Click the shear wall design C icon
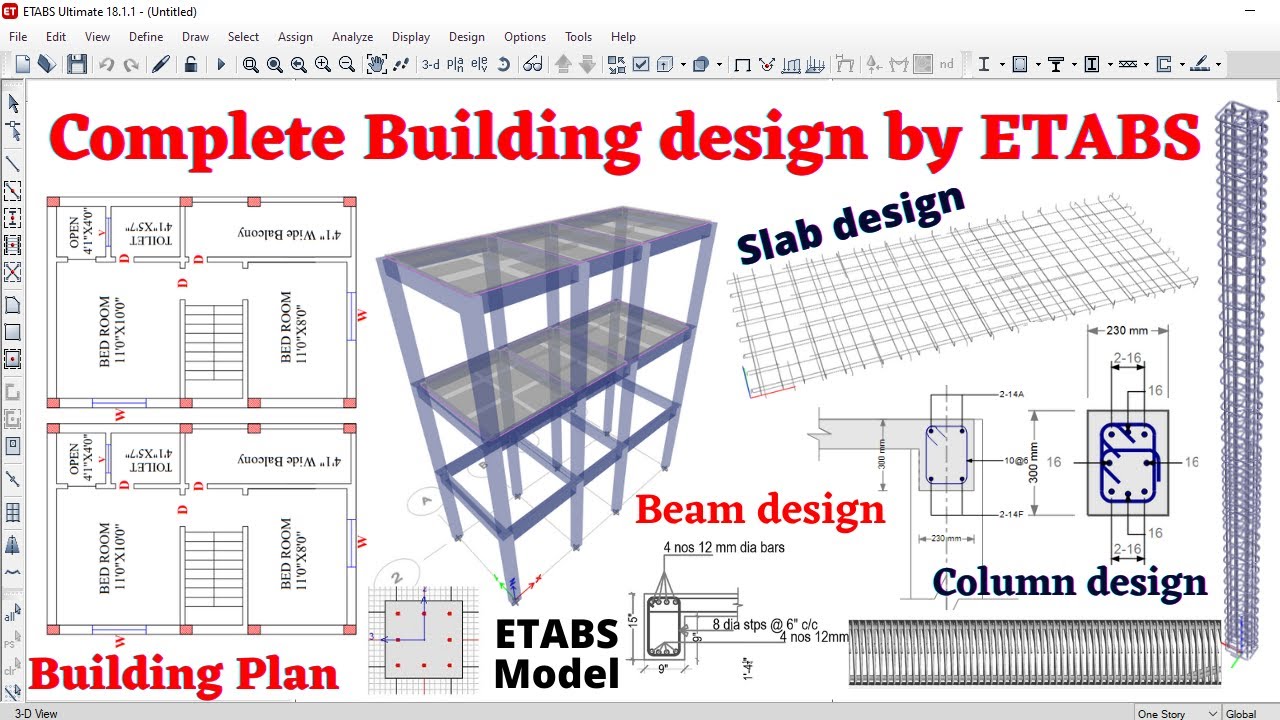Screen dimensions: 1280x720 1164,64
